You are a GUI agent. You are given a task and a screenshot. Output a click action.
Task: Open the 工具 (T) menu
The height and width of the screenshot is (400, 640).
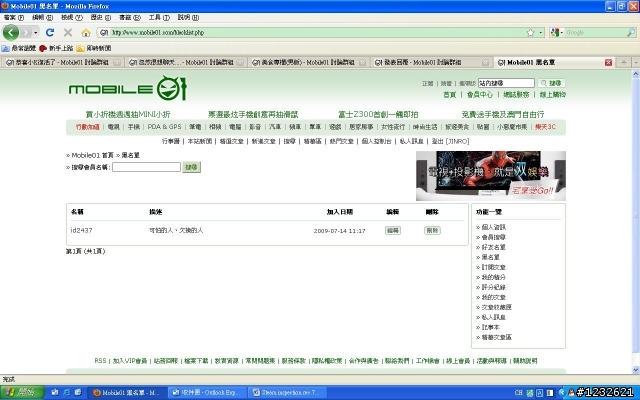click(x=159, y=18)
